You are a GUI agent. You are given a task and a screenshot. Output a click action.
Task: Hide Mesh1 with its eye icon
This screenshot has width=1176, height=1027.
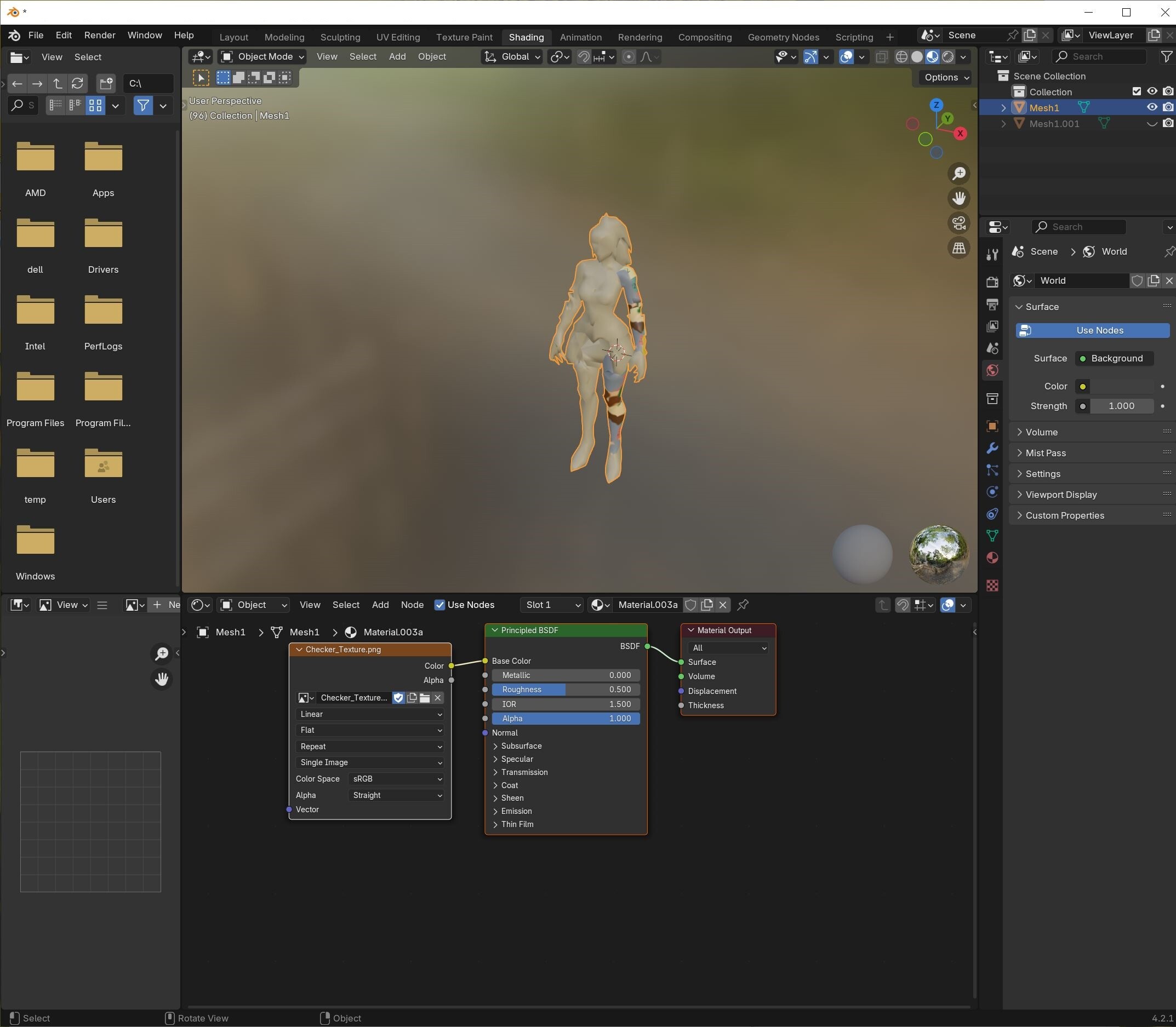coord(1152,107)
